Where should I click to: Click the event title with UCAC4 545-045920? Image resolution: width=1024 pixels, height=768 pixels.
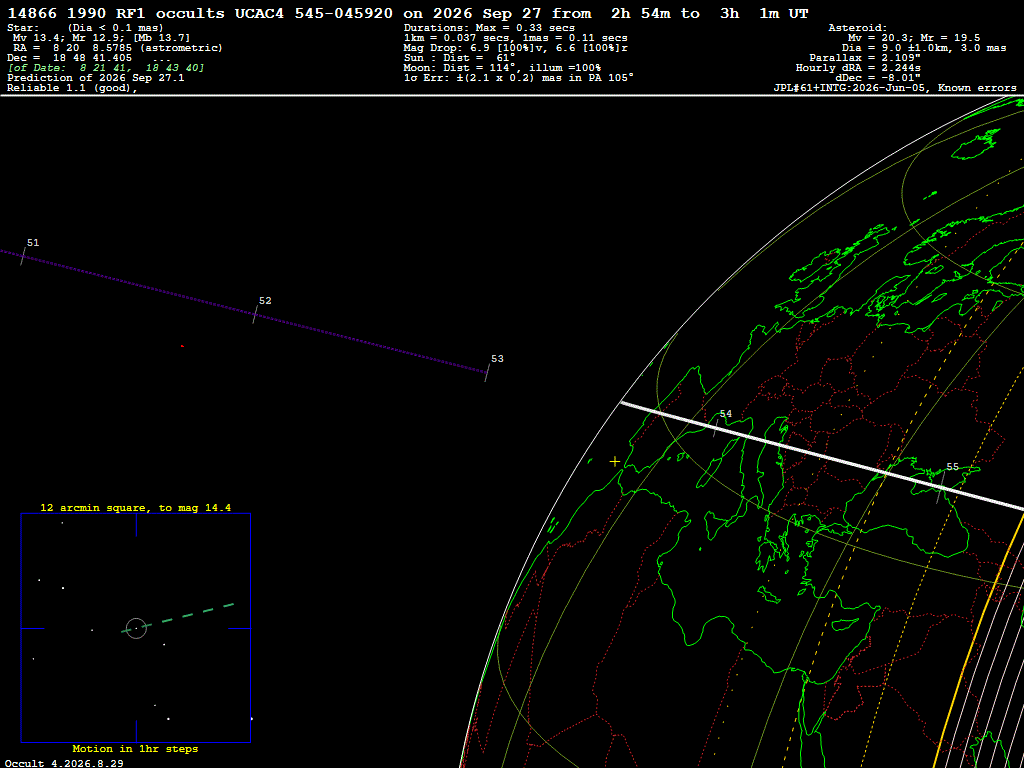point(408,13)
